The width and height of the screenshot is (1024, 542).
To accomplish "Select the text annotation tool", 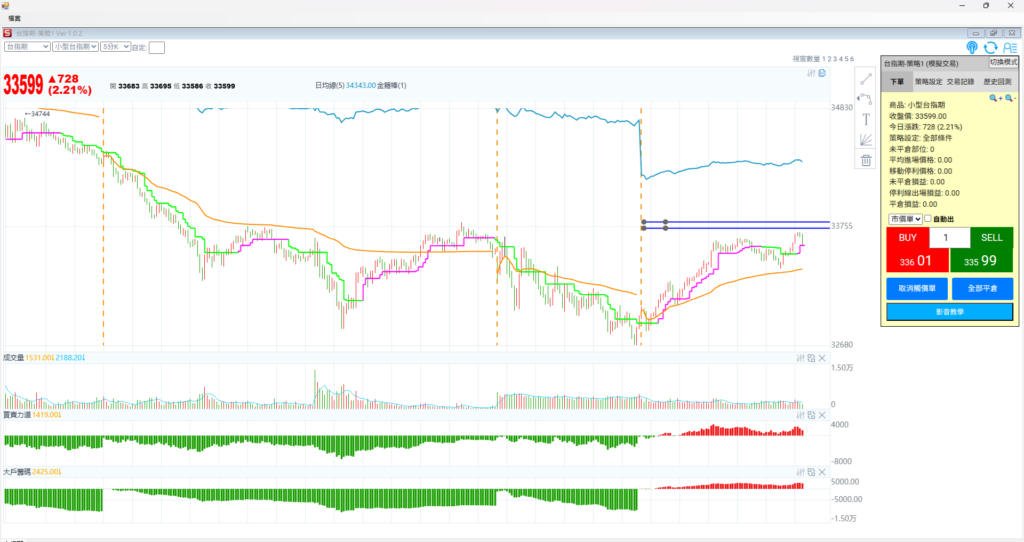I will pyautogui.click(x=866, y=119).
